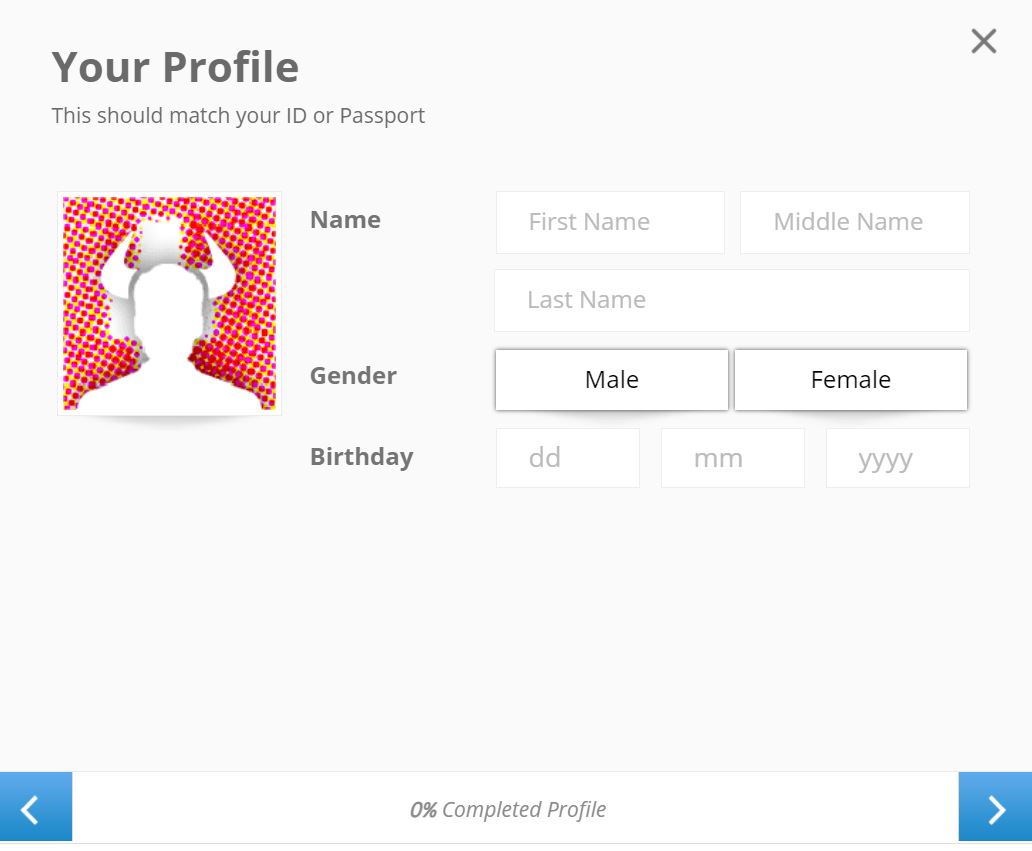The height and width of the screenshot is (851, 1032).
Task: Click the ID or Passport subtitle text
Action: 238,116
